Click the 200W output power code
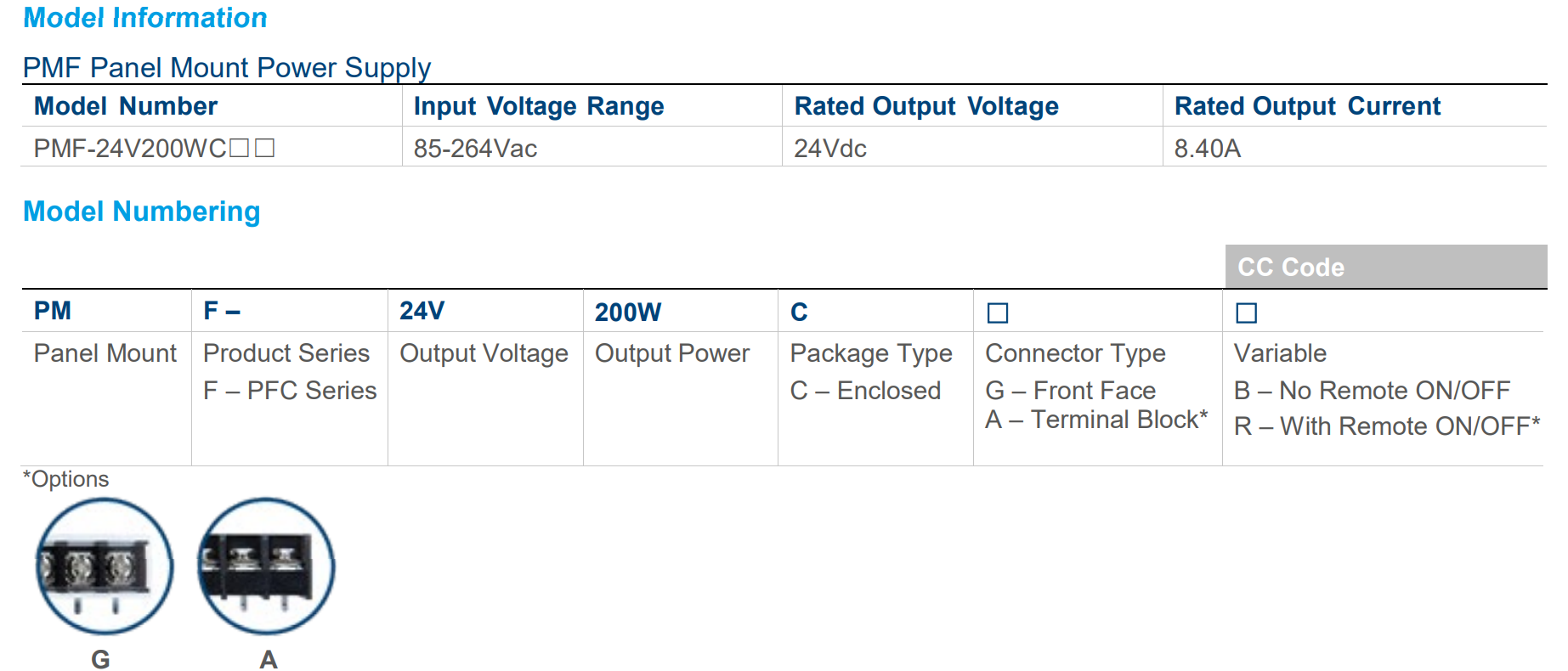Screen dimensions: 1568x671 [628, 313]
